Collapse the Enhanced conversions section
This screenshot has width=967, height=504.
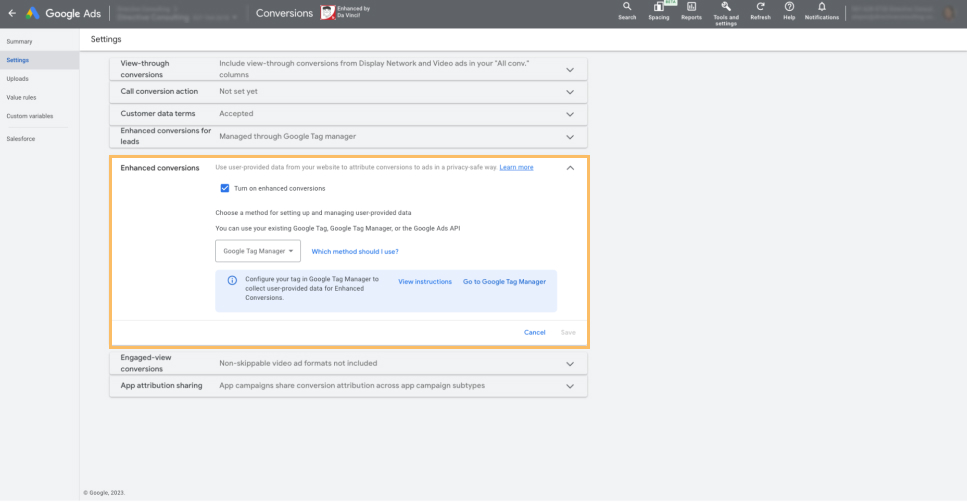tap(570, 168)
